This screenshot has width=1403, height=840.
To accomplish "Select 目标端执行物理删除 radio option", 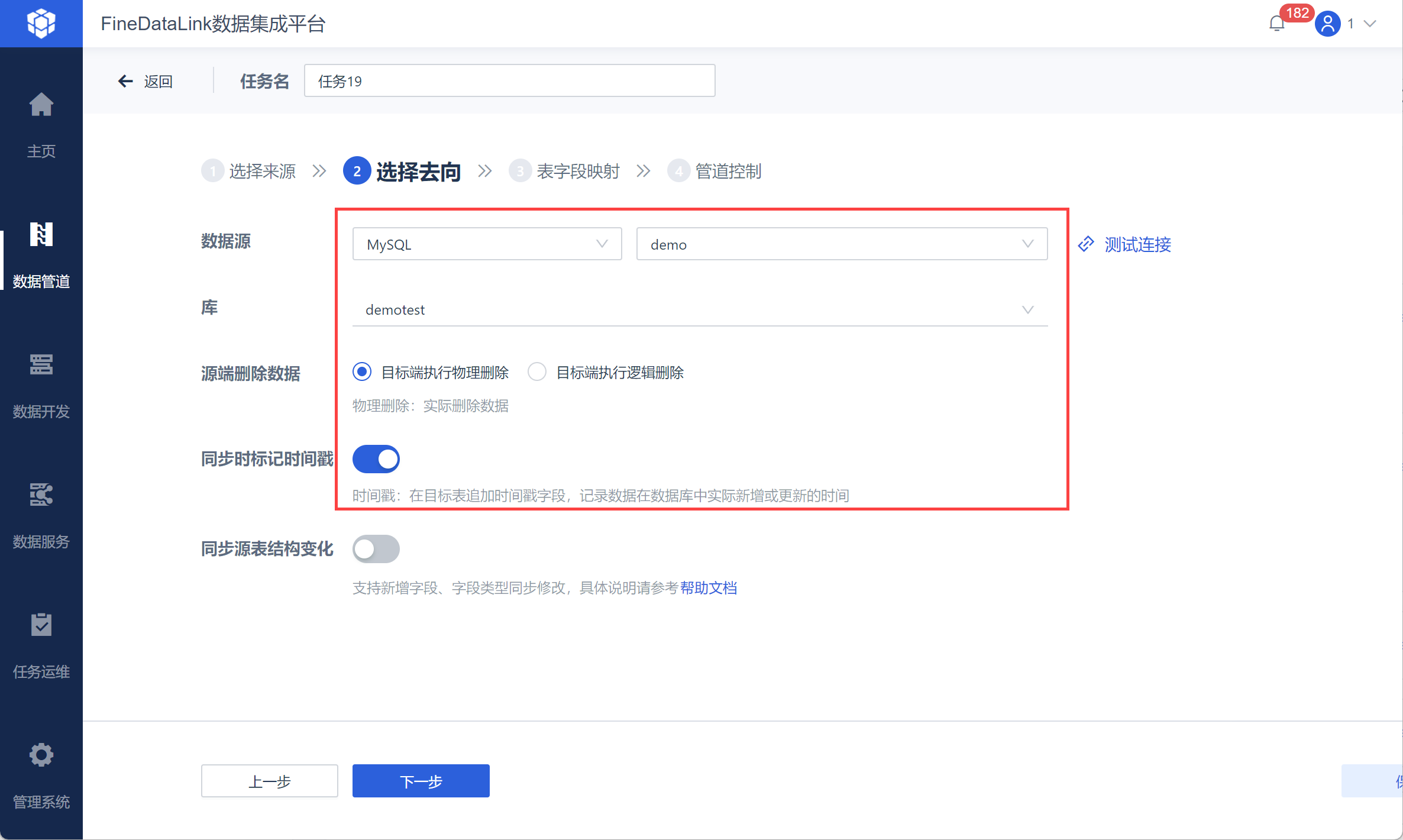I will [362, 372].
